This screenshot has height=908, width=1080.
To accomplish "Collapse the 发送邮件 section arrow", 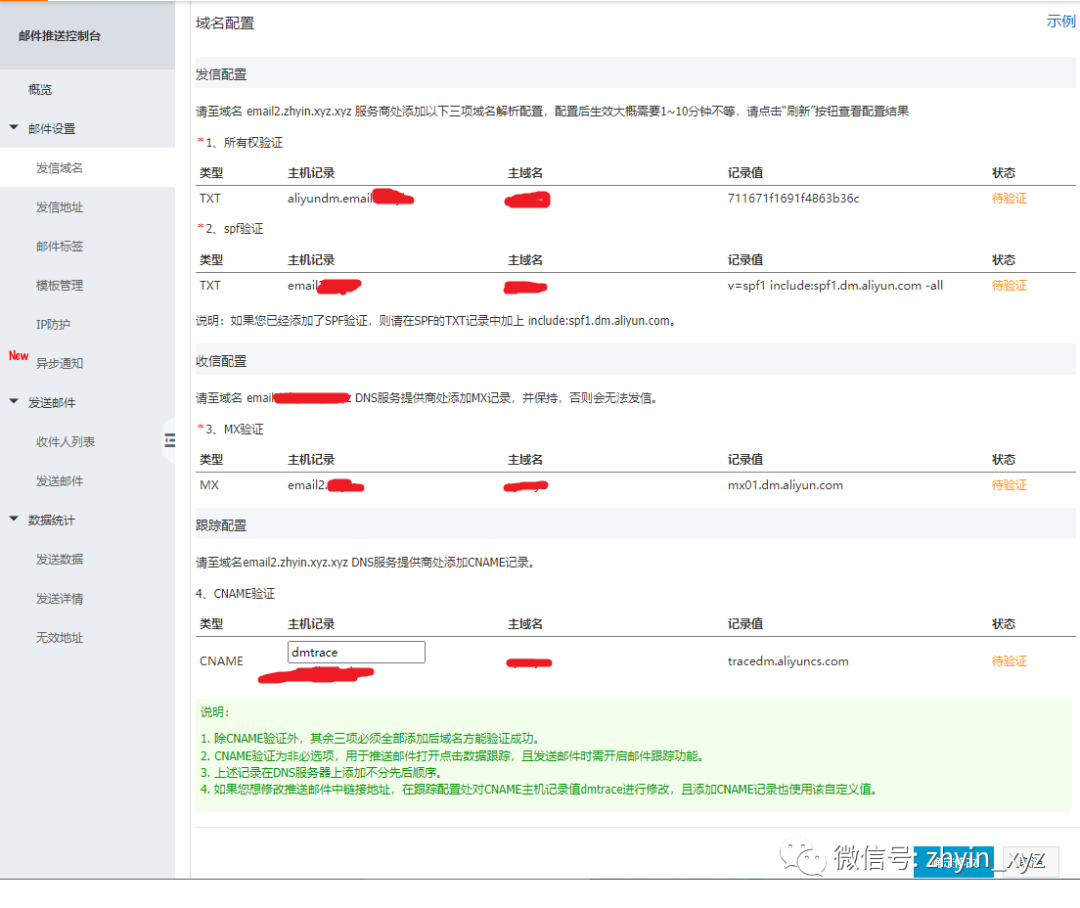I will pos(14,402).
